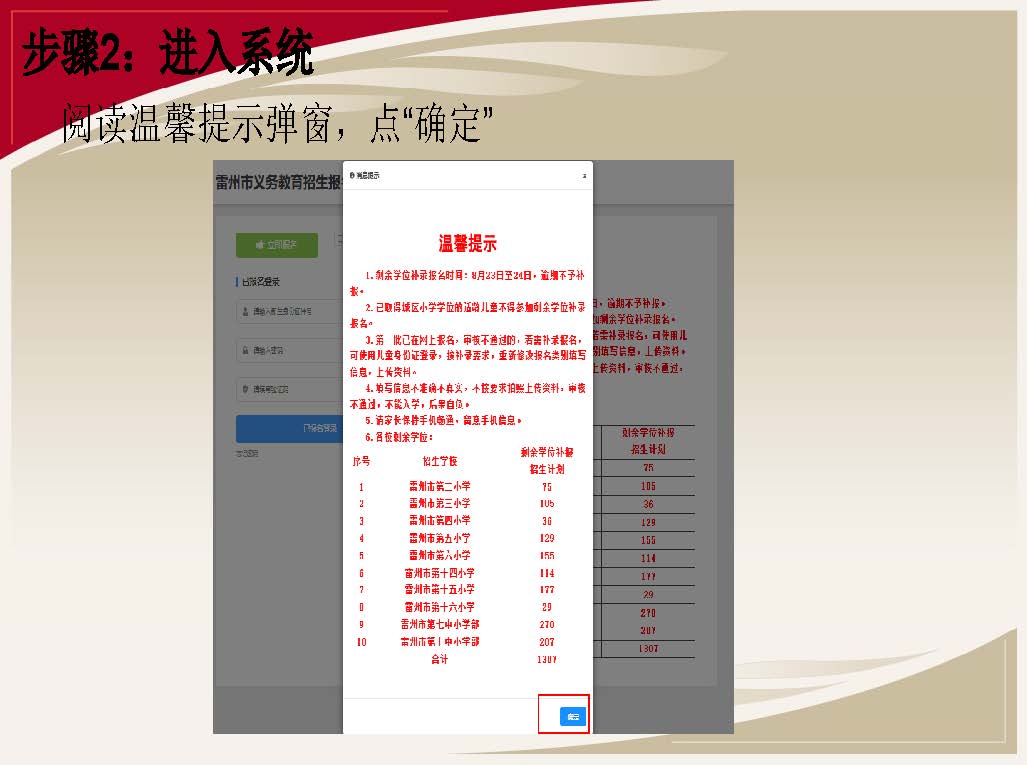This screenshot has width=1027, height=765.
Task: Click the 已报名登录 section label
Action: coord(261,282)
